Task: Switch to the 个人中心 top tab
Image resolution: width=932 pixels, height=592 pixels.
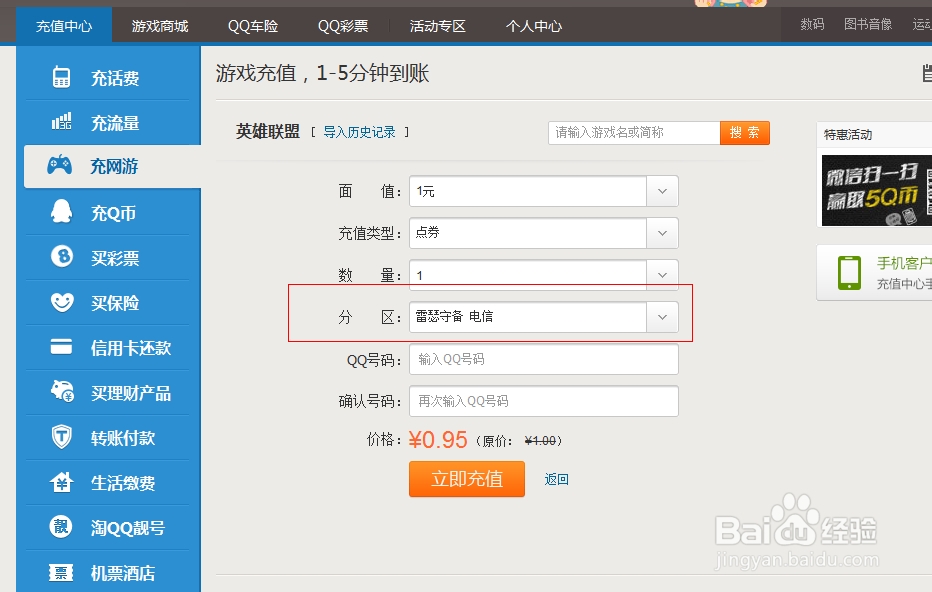Action: point(534,26)
